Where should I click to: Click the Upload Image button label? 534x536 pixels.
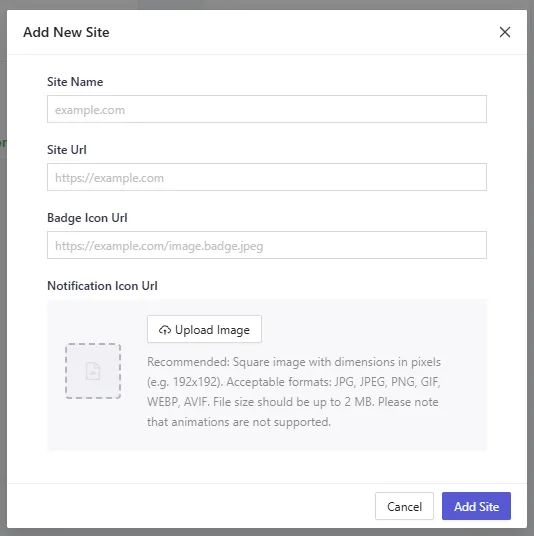pos(212,330)
